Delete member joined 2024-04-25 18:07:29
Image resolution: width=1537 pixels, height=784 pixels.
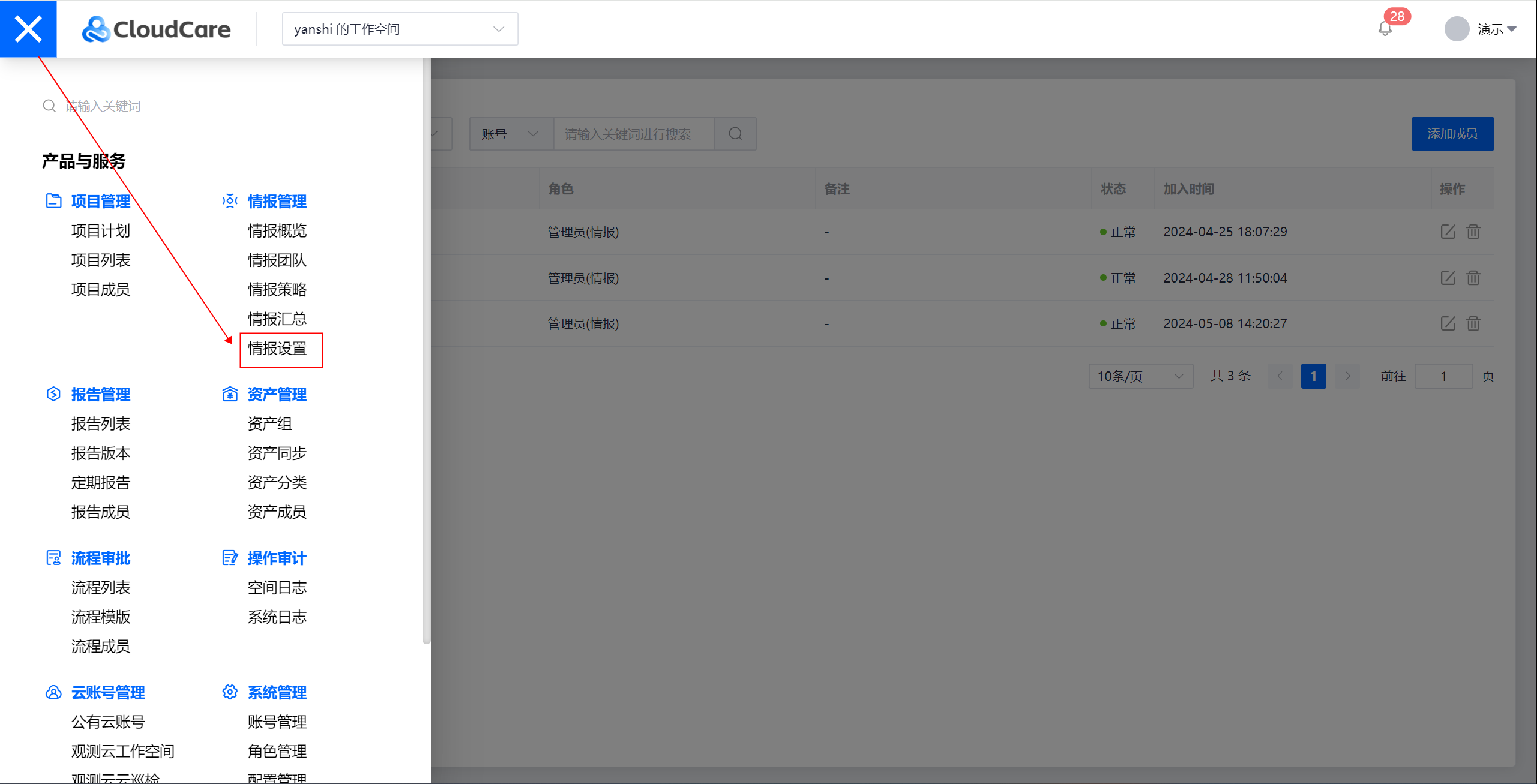click(1473, 232)
